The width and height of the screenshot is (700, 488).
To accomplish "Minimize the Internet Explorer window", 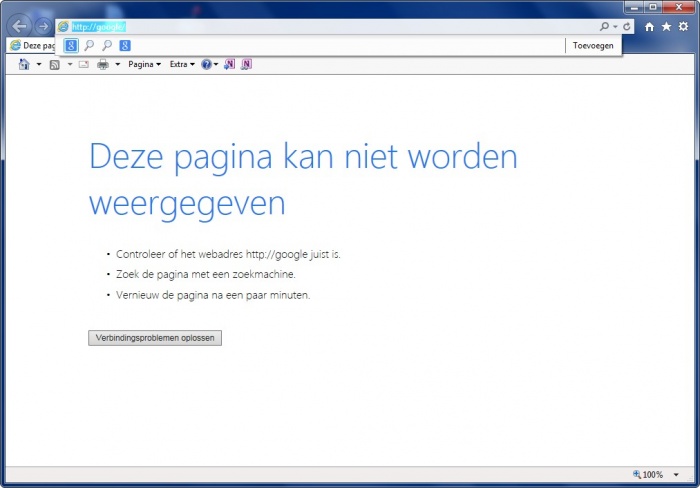I will (634, 7).
